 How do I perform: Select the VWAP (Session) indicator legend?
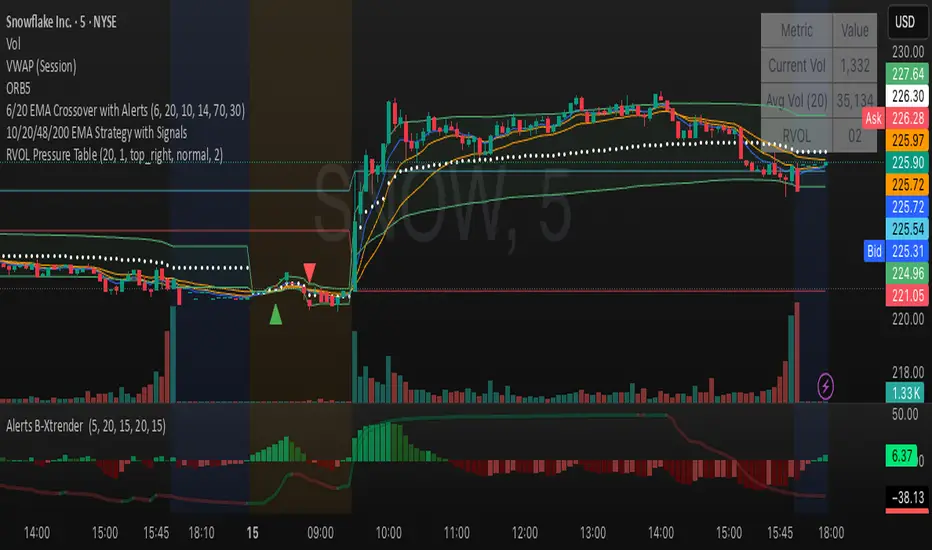tap(41, 66)
